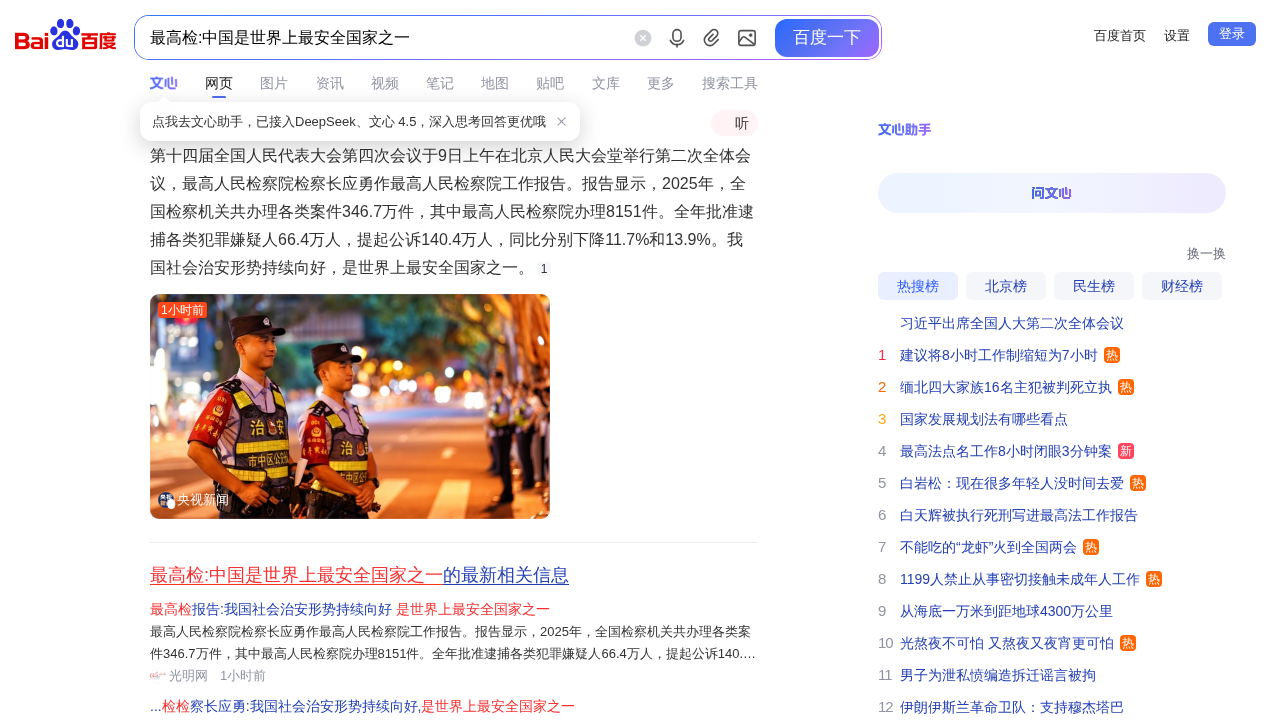The width and height of the screenshot is (1280, 720).
Task: Expand the 更多 search categories
Action: 661,83
